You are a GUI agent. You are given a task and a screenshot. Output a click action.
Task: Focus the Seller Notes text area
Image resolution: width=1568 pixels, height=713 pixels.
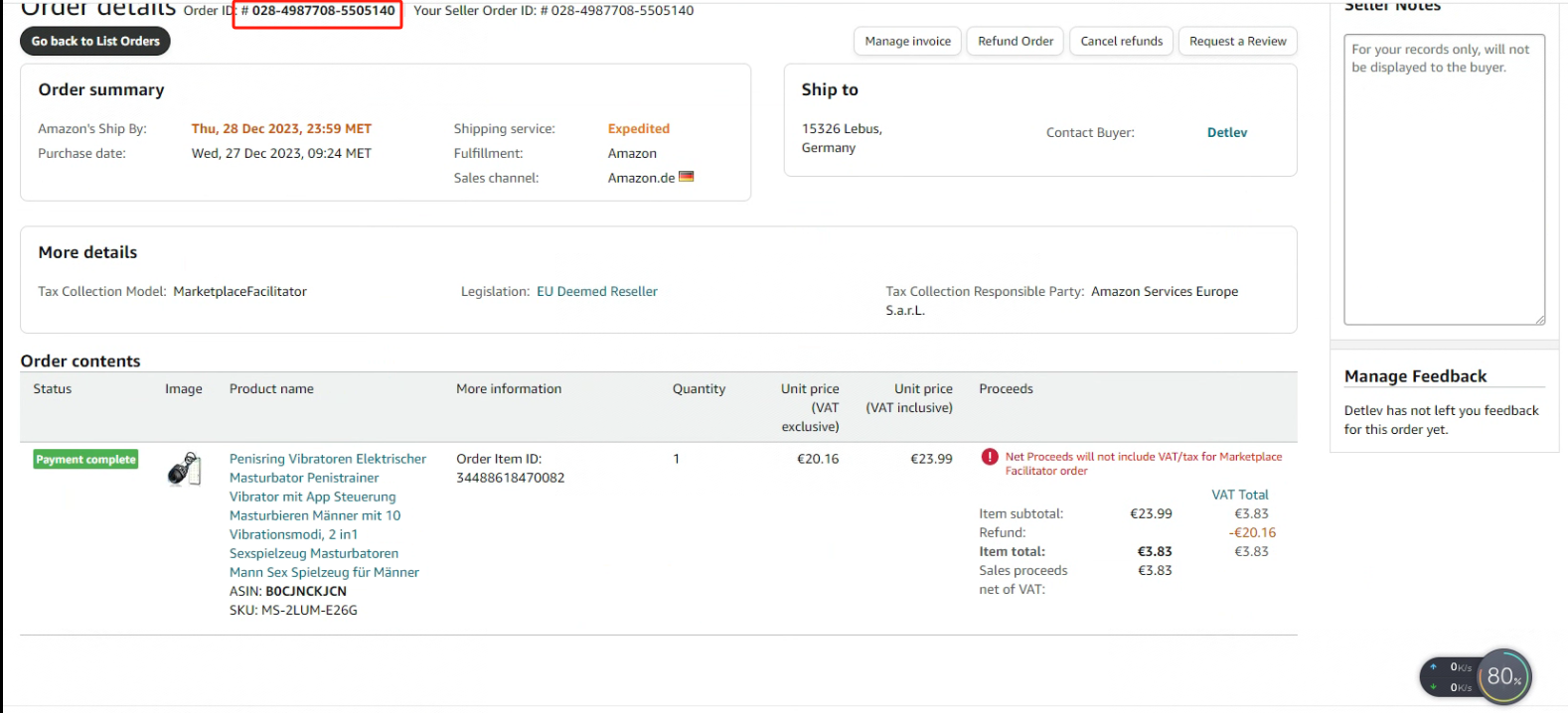(1443, 179)
